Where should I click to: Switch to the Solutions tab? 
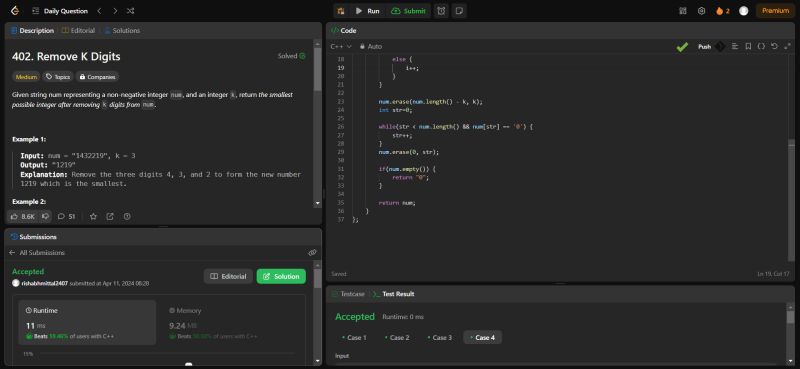[122, 31]
